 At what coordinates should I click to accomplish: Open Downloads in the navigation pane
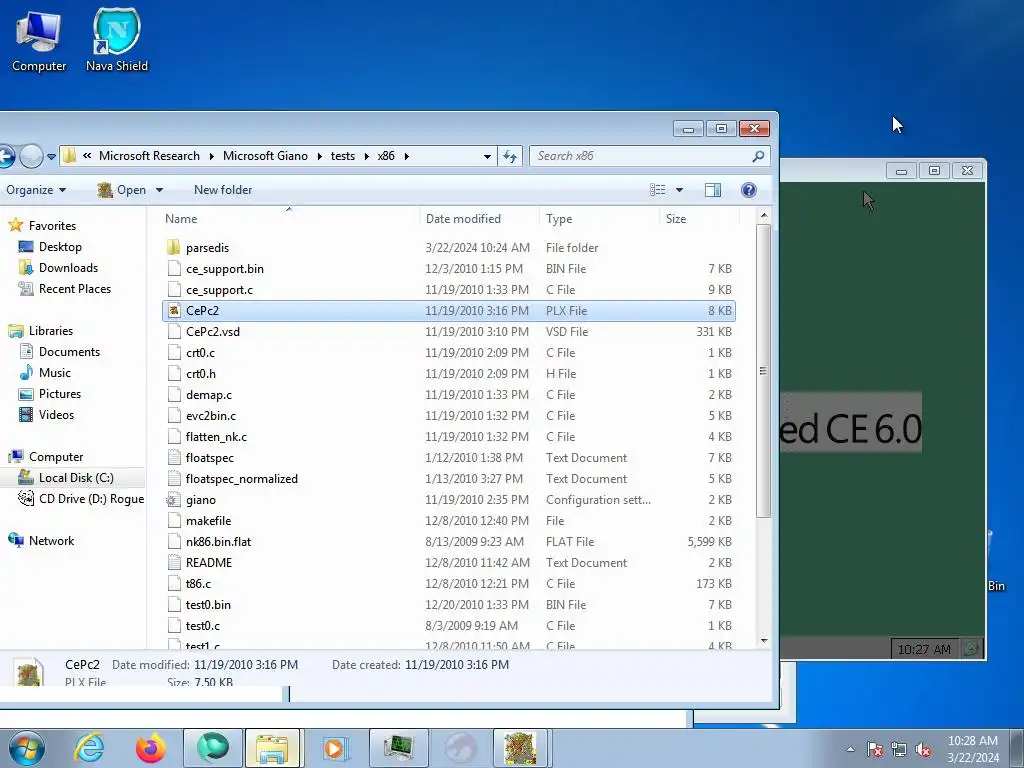tap(68, 268)
